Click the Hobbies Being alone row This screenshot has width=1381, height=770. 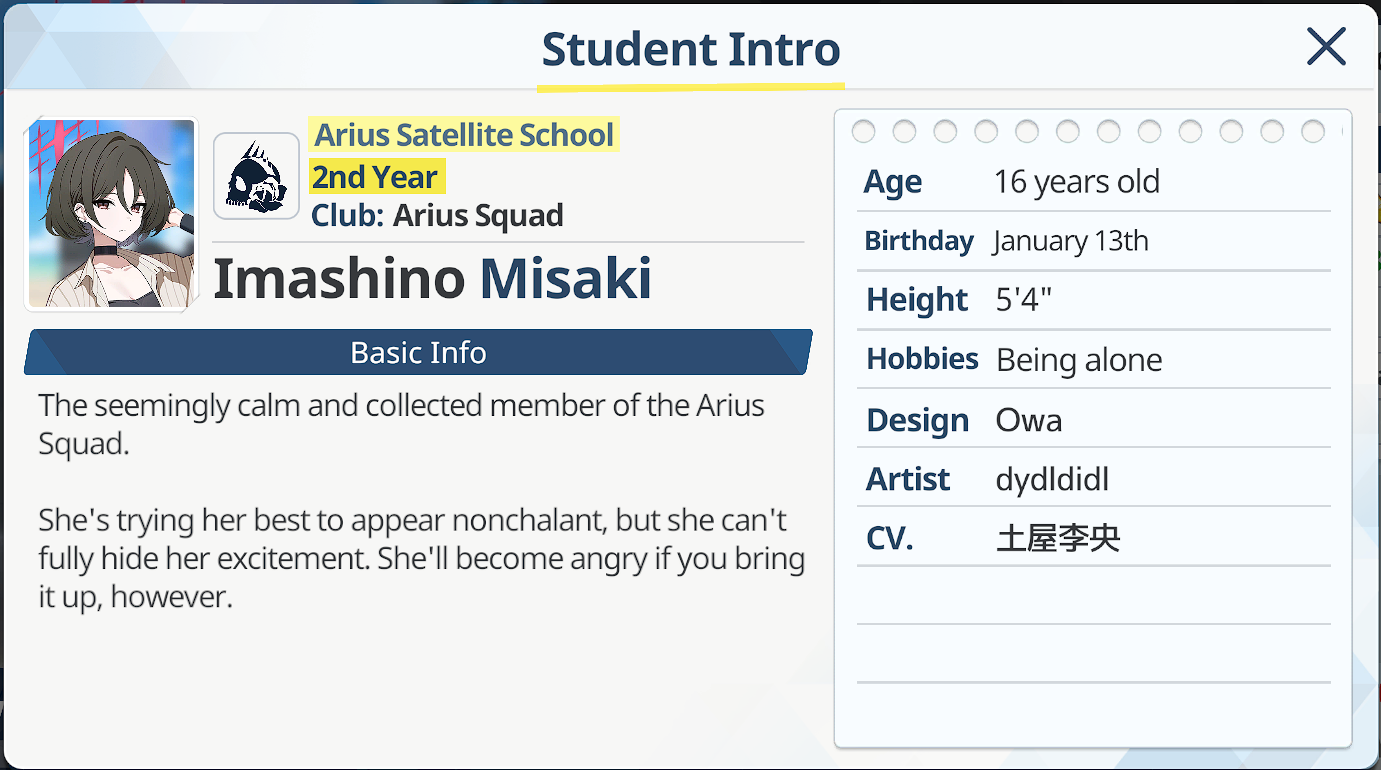1093,360
